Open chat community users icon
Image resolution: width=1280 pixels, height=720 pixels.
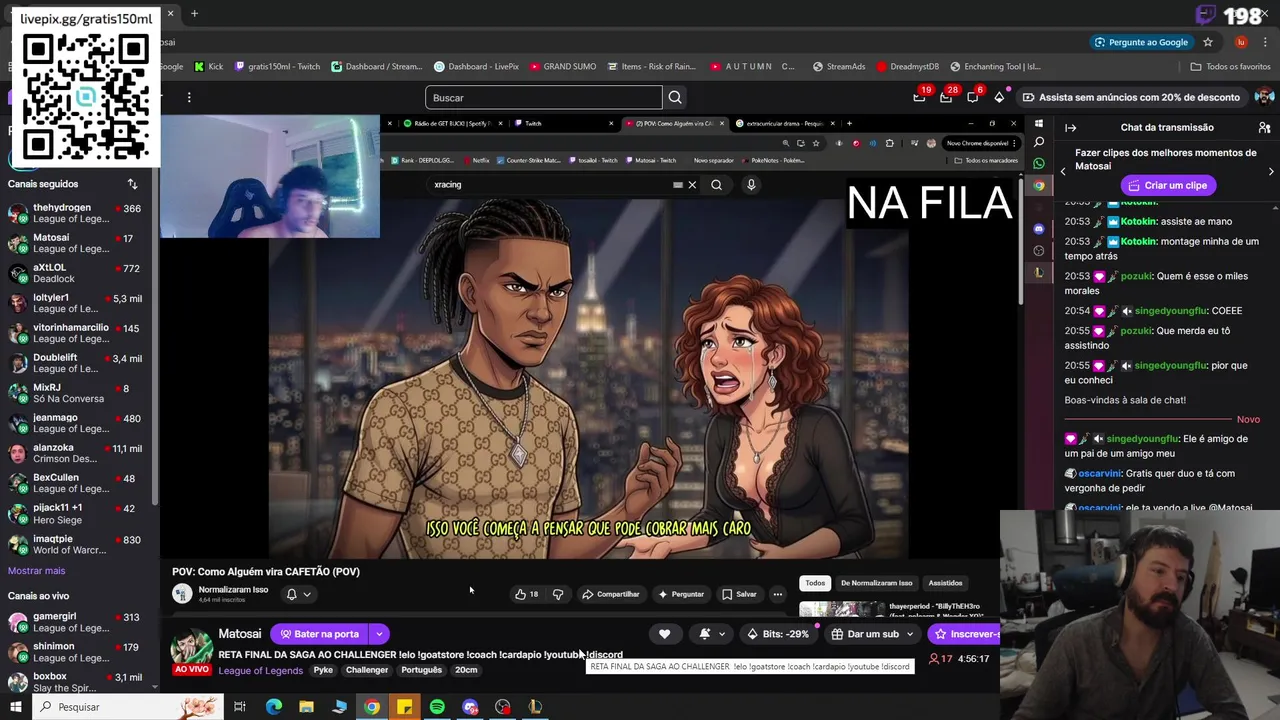click(x=1264, y=128)
